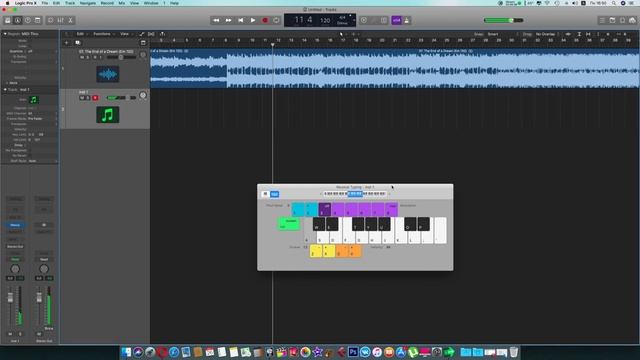Click the red record button
640x360 pixels.
(265, 20)
